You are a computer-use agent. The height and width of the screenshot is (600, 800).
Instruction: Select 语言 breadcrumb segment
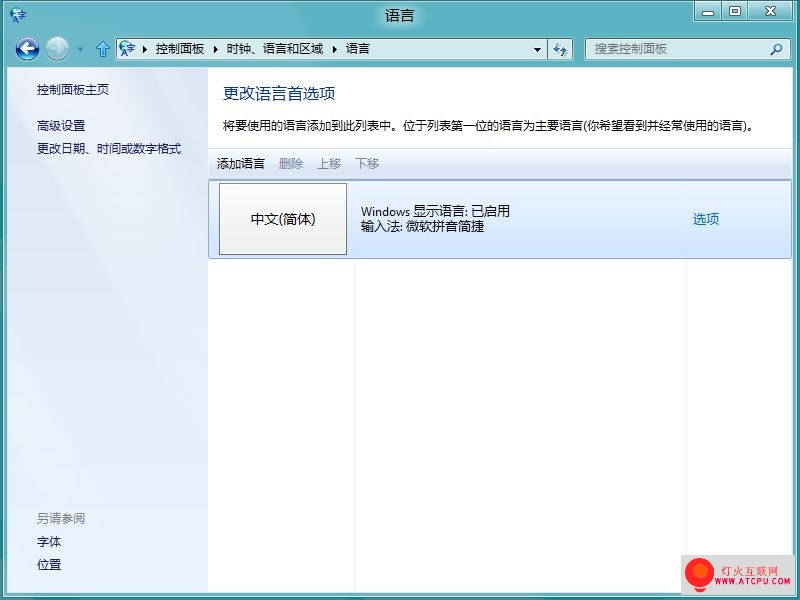(x=357, y=49)
